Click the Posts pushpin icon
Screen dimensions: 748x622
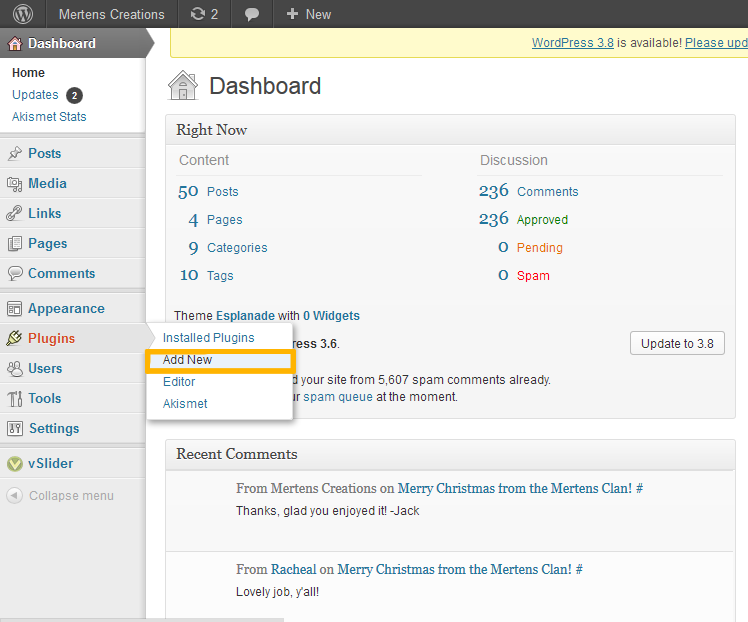tap(15, 153)
